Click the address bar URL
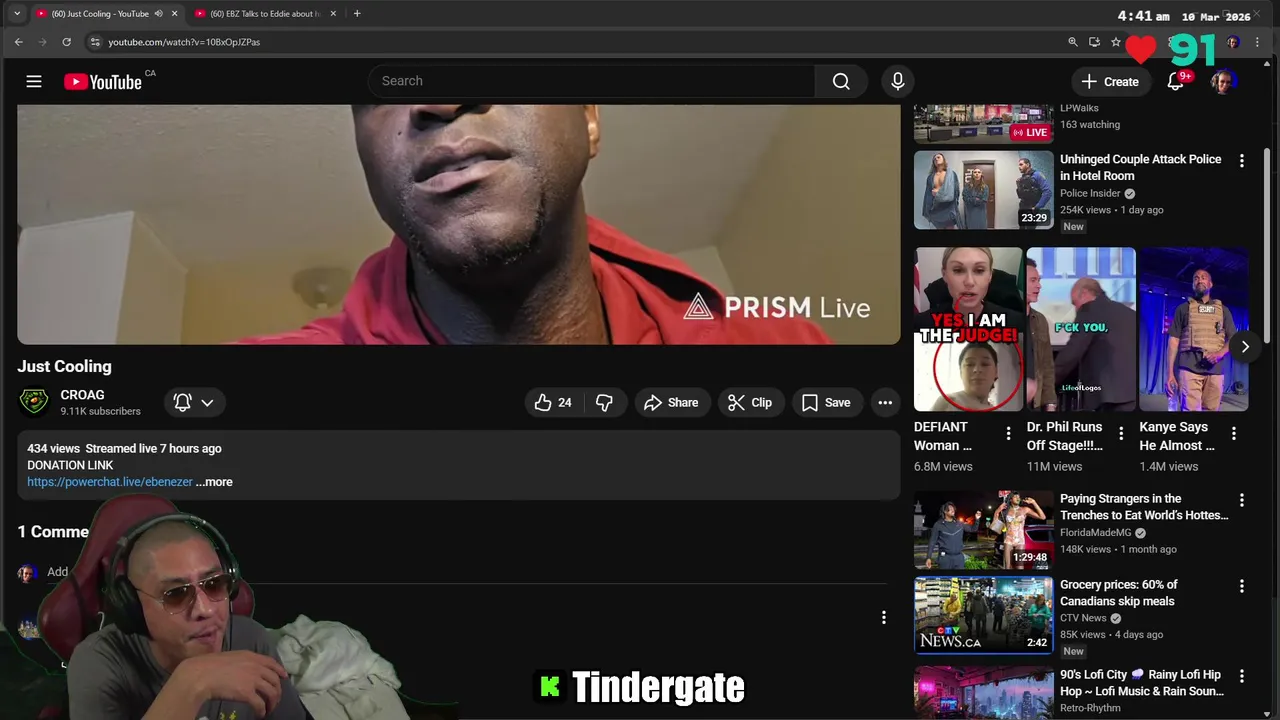1280x720 pixels. tap(184, 42)
